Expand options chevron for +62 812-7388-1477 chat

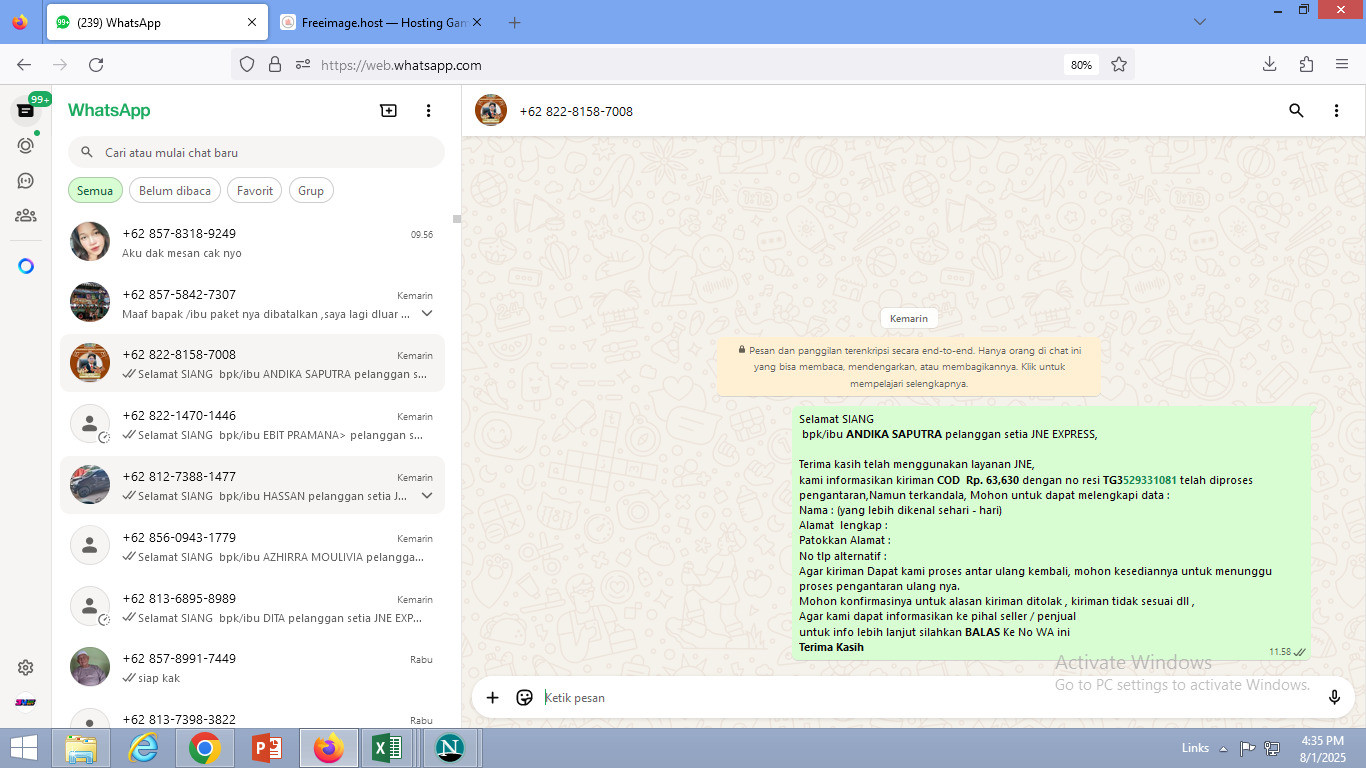click(x=427, y=496)
